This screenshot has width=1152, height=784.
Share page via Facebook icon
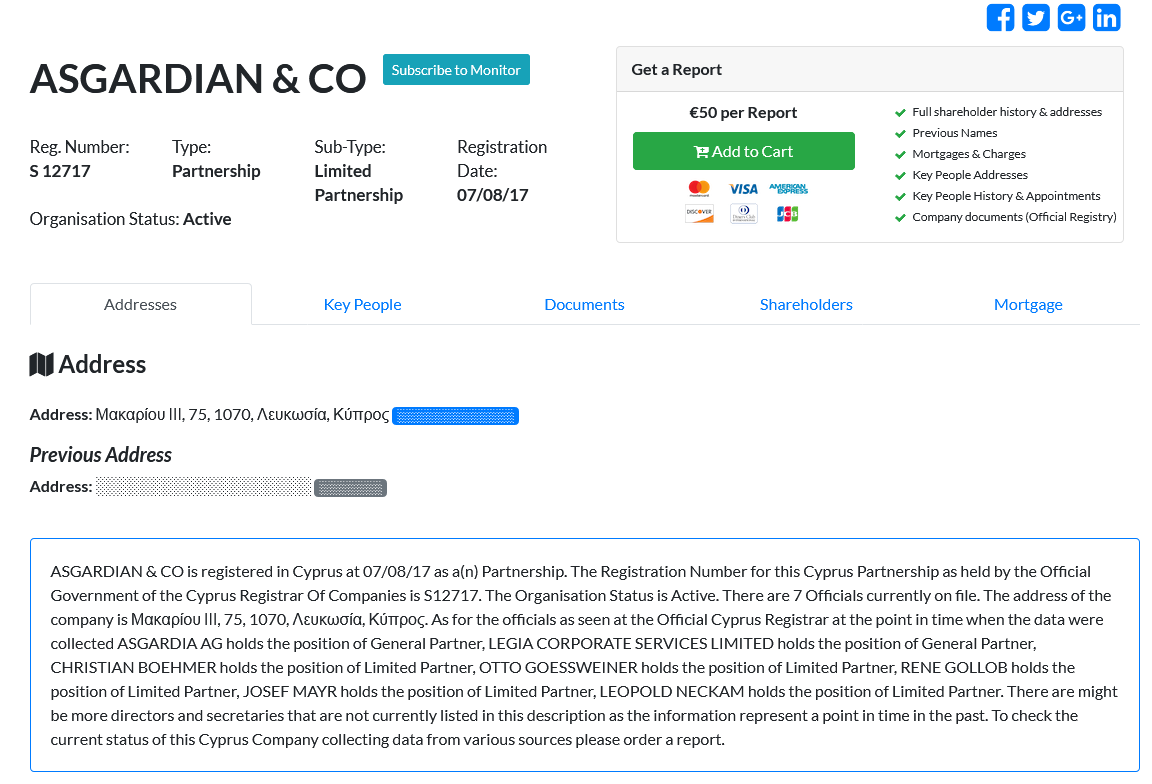1000,17
